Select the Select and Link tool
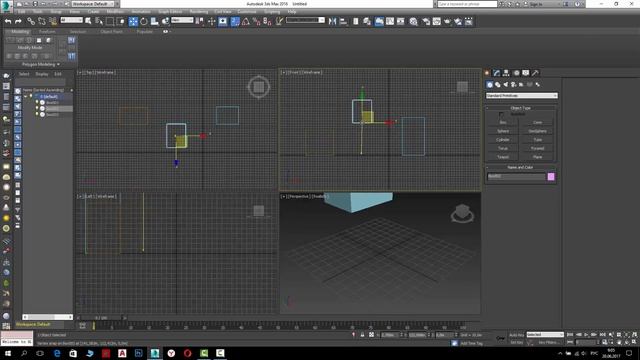The width and height of the screenshot is (640, 360). click(31, 21)
